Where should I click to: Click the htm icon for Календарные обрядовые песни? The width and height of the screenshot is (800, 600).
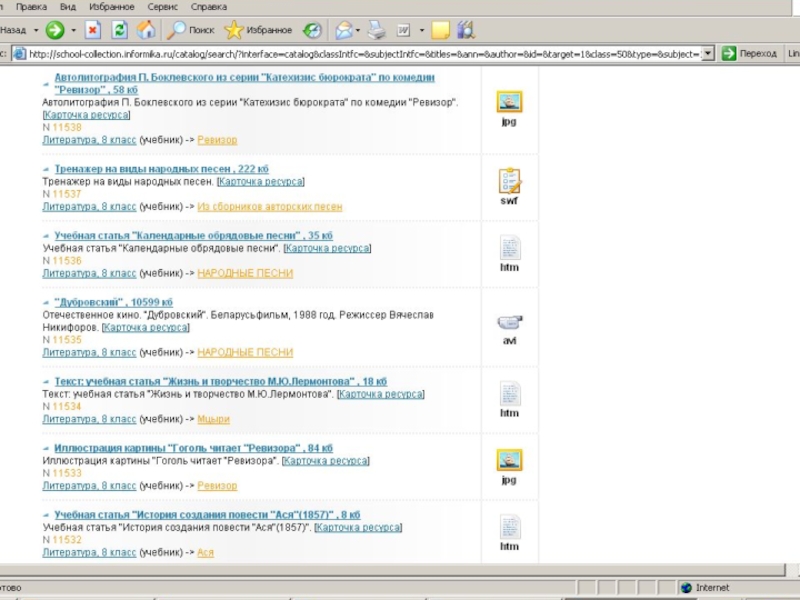click(510, 248)
